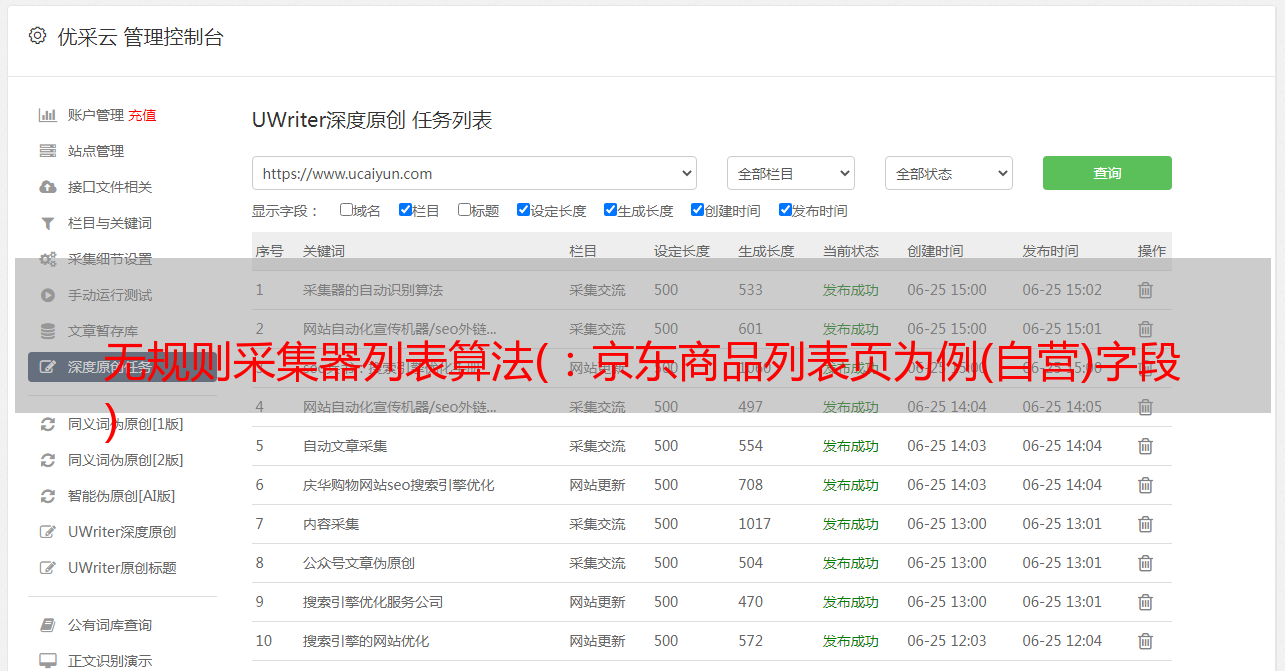1285x671 pixels.
Task: Enable the 域名 display field checkbox
Action: pos(346,210)
